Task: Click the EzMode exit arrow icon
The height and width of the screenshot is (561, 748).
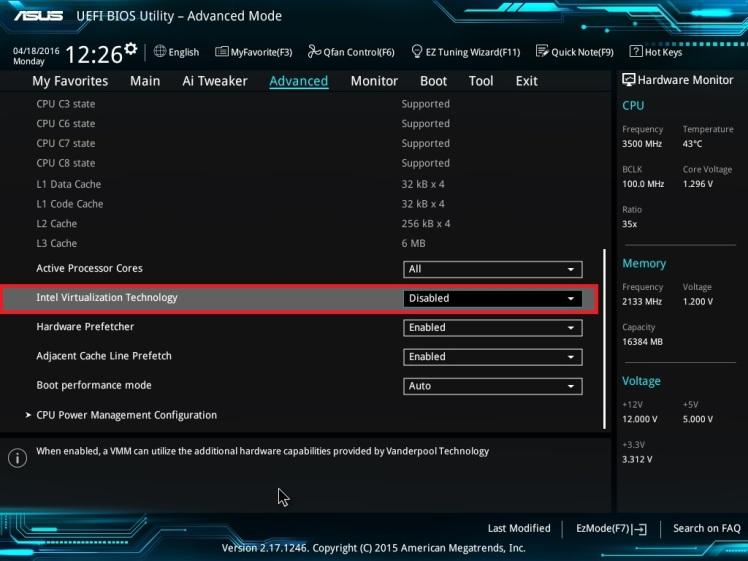Action: click(x=641, y=529)
